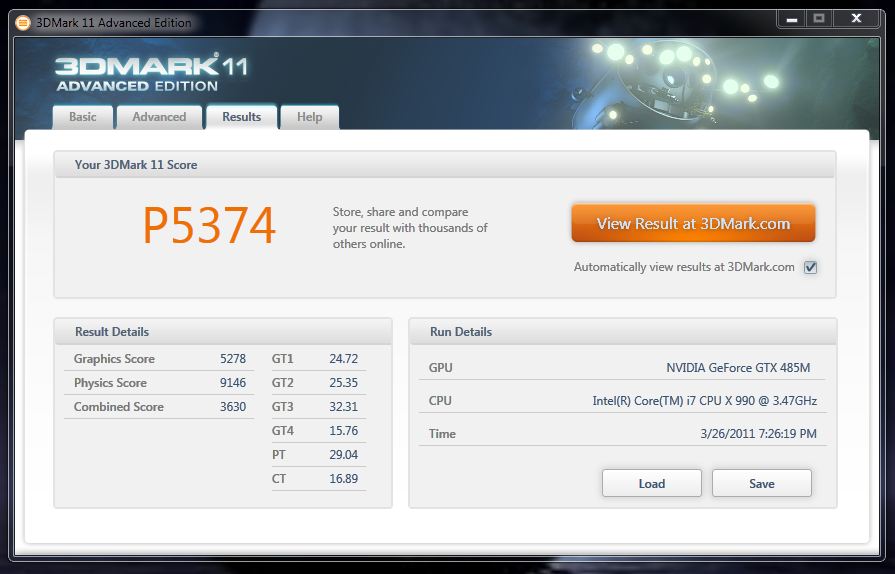Viewport: 895px width, 574px height.
Task: Click the Load button
Action: coord(651,483)
